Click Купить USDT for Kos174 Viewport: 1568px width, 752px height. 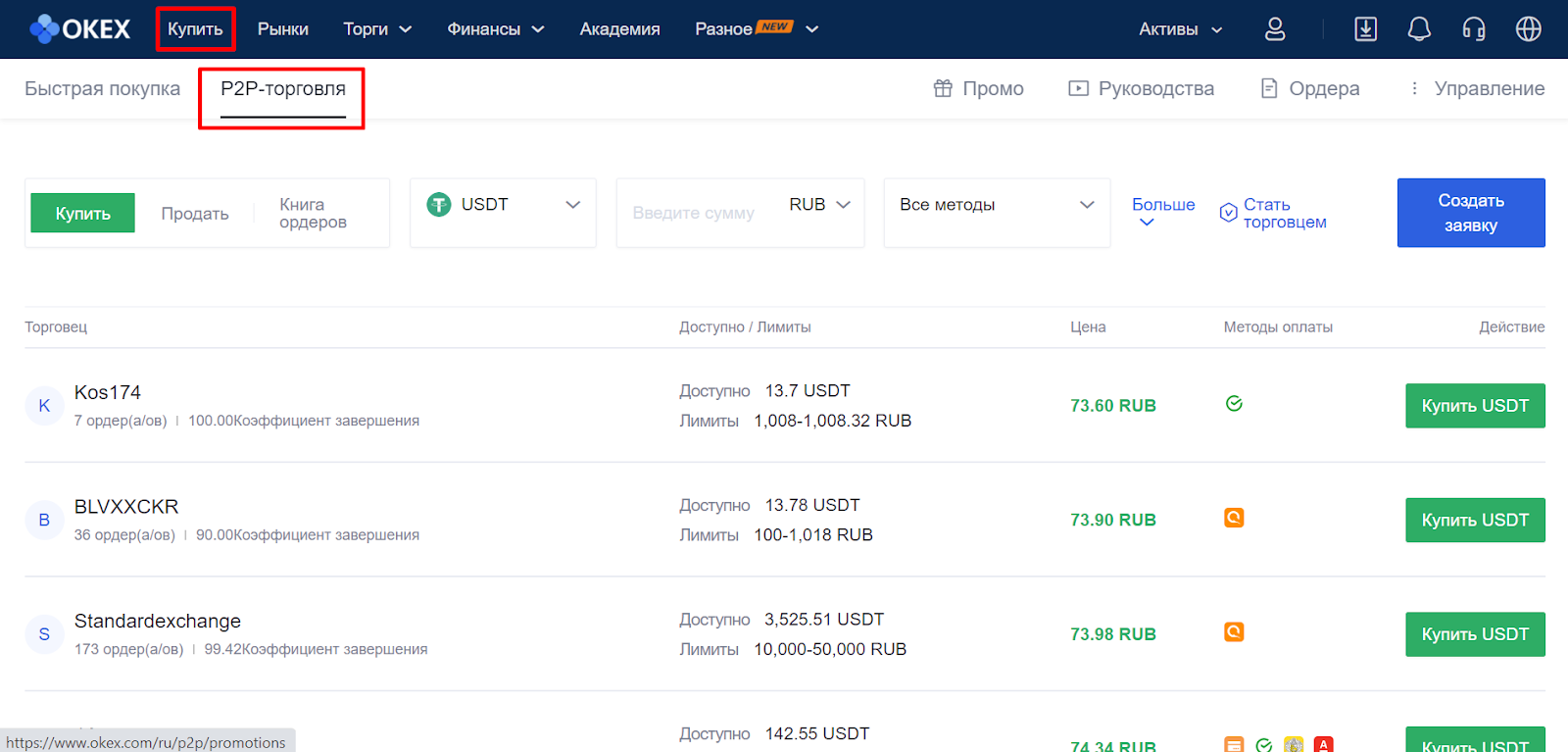tap(1475, 406)
